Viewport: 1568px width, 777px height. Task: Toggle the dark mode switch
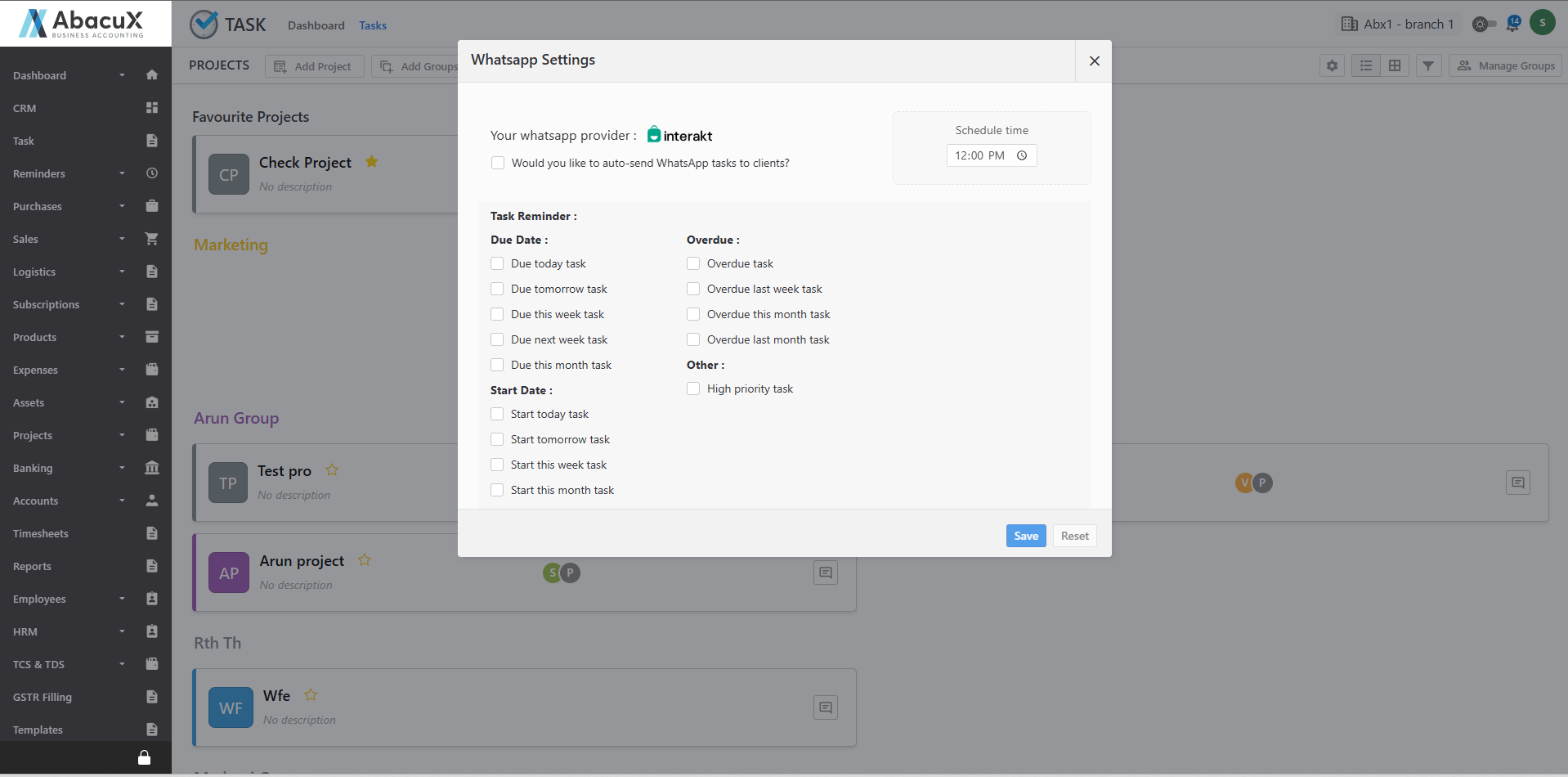[1483, 24]
